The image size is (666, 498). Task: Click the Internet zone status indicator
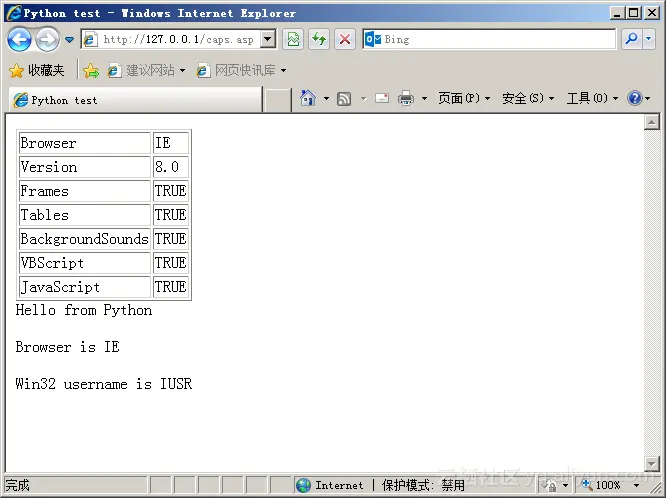coord(330,485)
